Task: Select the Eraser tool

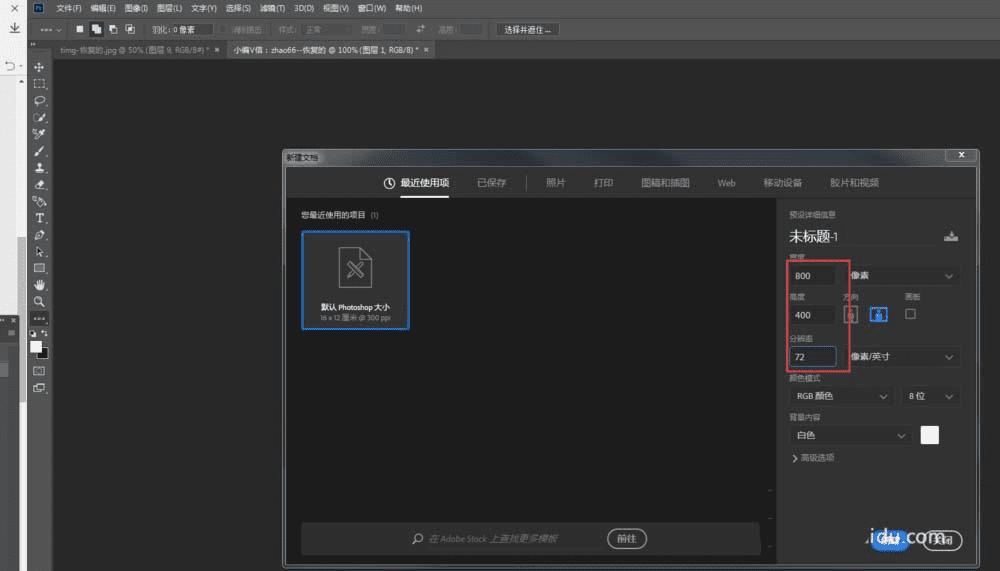Action: point(39,184)
